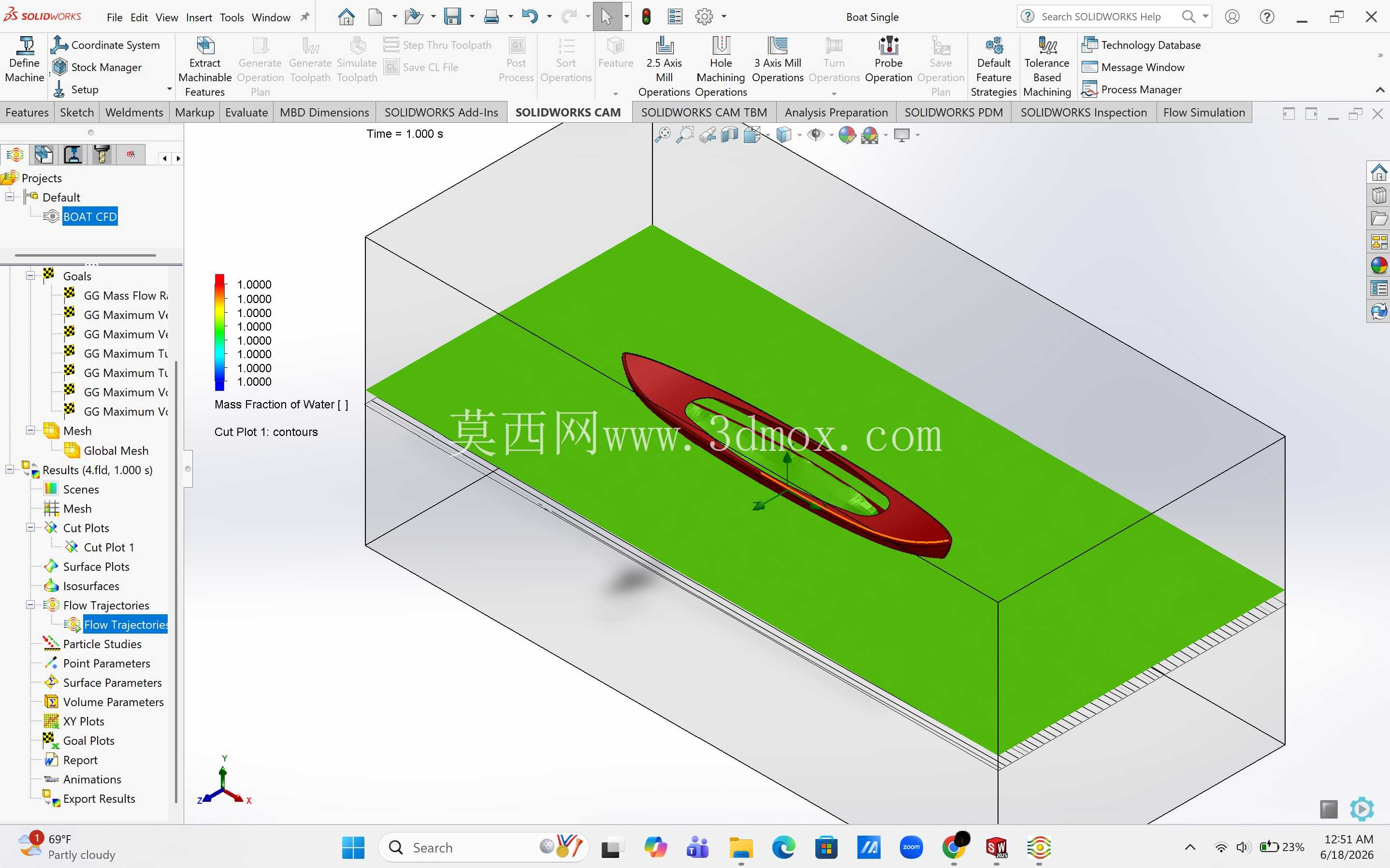Open Stock Manager

pyautogui.click(x=97, y=67)
